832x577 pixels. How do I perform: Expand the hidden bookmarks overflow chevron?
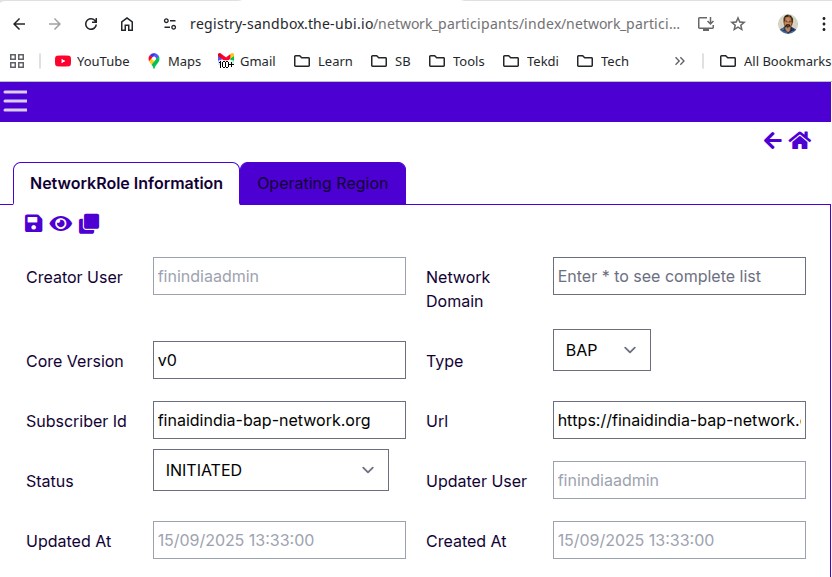pyautogui.click(x=680, y=61)
